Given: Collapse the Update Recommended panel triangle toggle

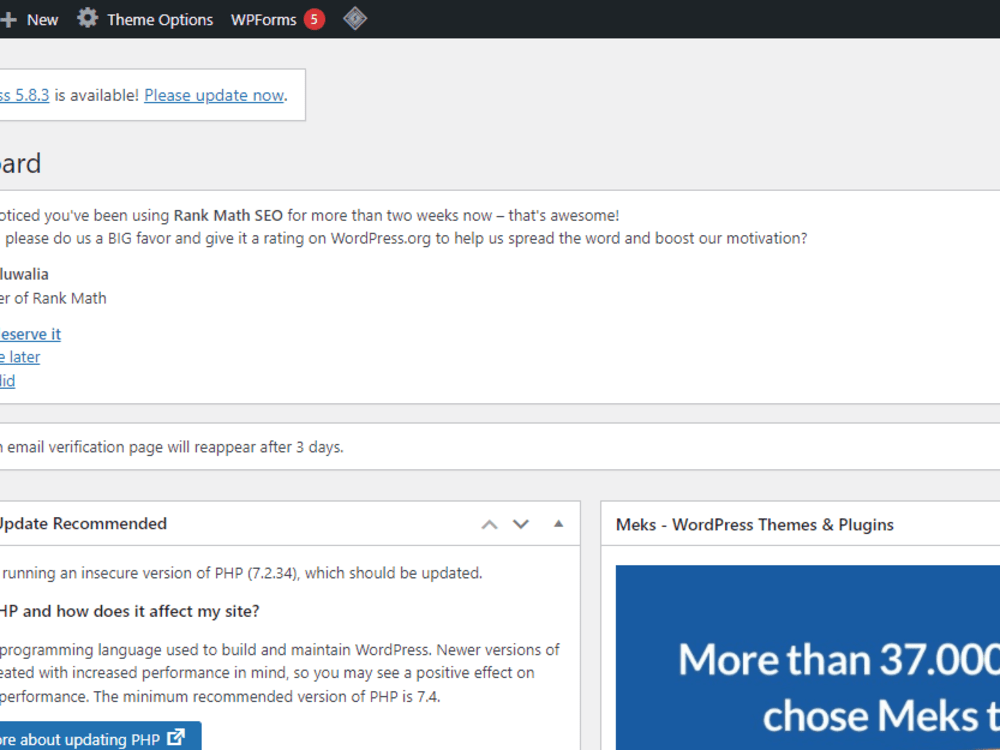Looking at the screenshot, I should [x=559, y=524].
